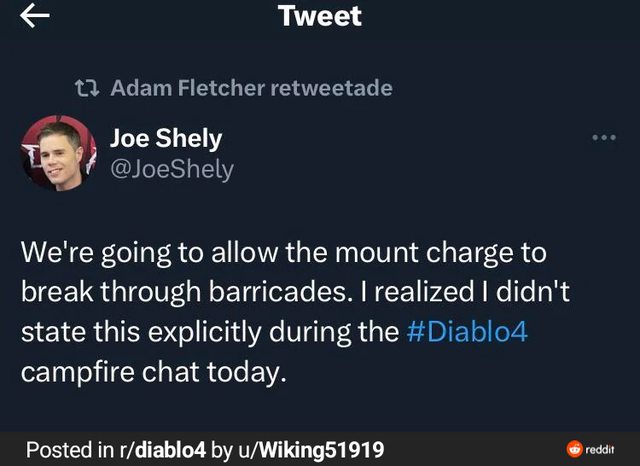The width and height of the screenshot is (640, 466).
Task: Open the Joe Shely display name
Action: click(165, 138)
